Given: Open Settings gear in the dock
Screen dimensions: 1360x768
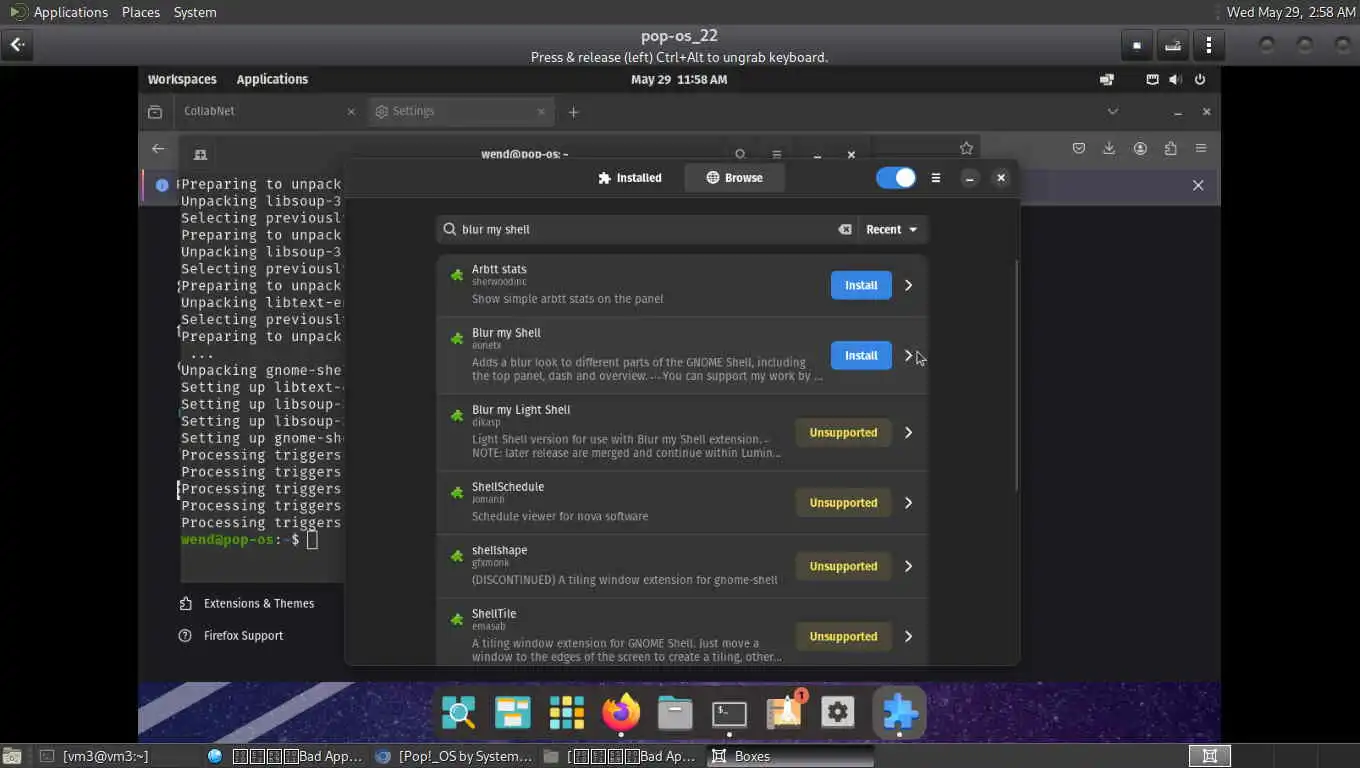Looking at the screenshot, I should (837, 712).
